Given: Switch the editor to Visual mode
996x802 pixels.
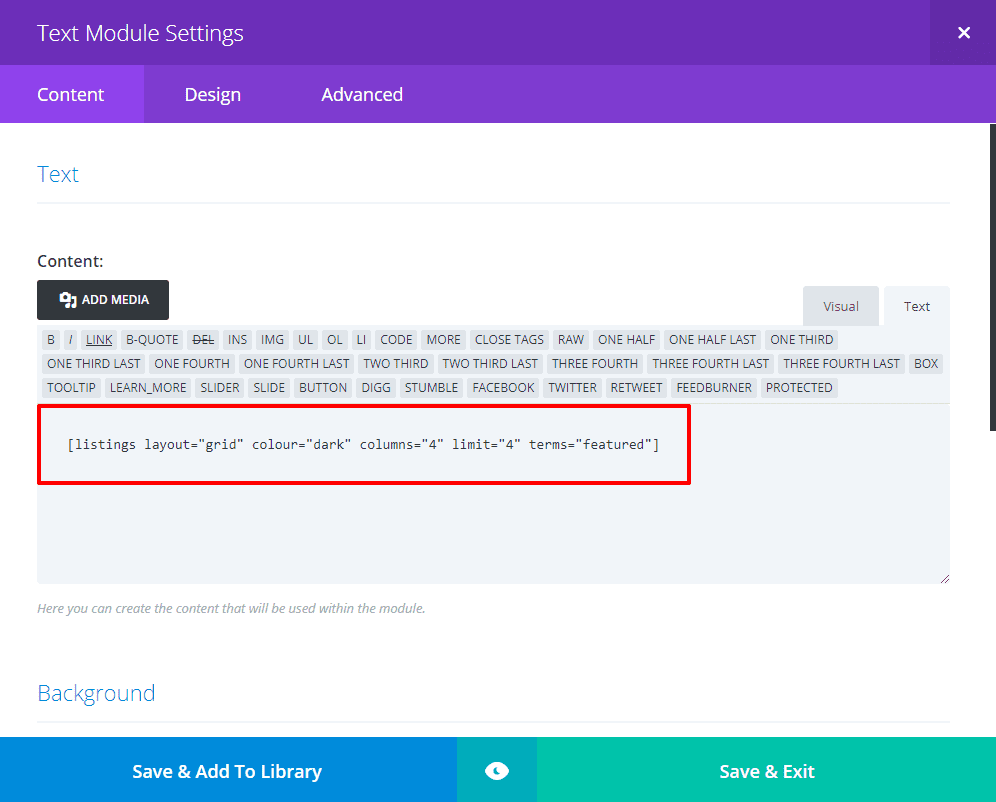Looking at the screenshot, I should pyautogui.click(x=840, y=306).
